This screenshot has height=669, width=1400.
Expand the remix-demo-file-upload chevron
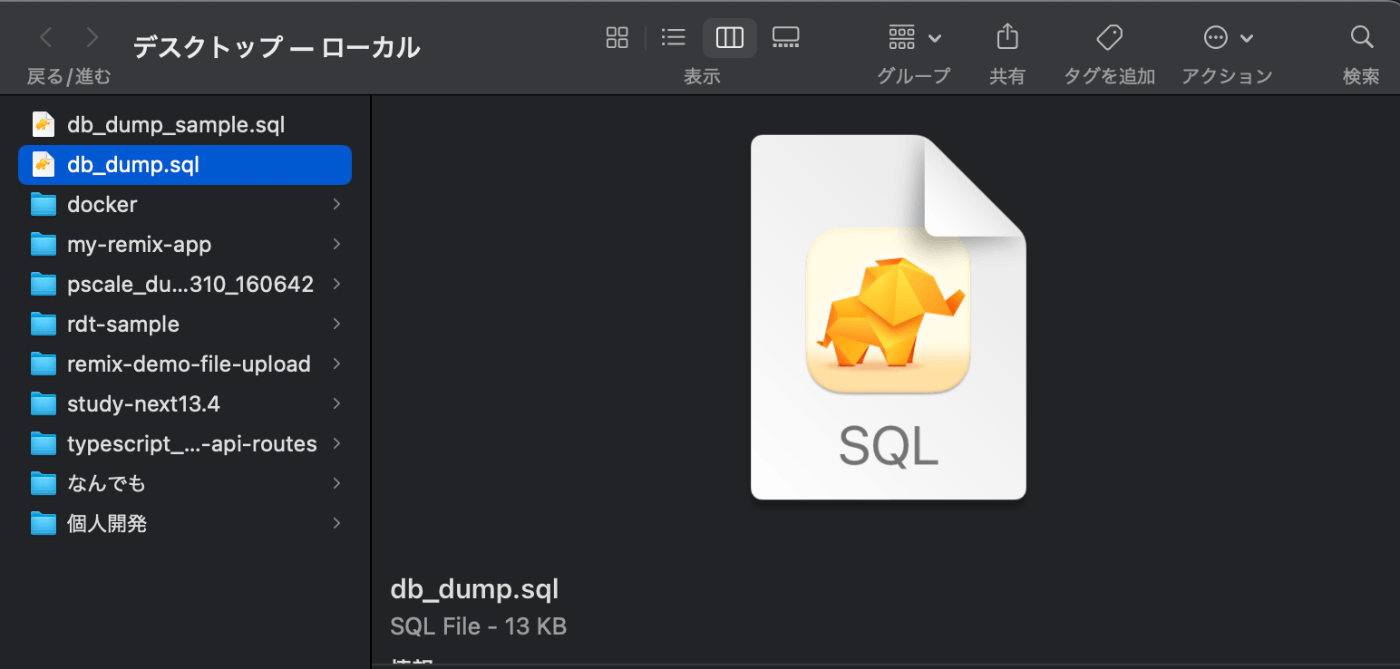tap(337, 364)
